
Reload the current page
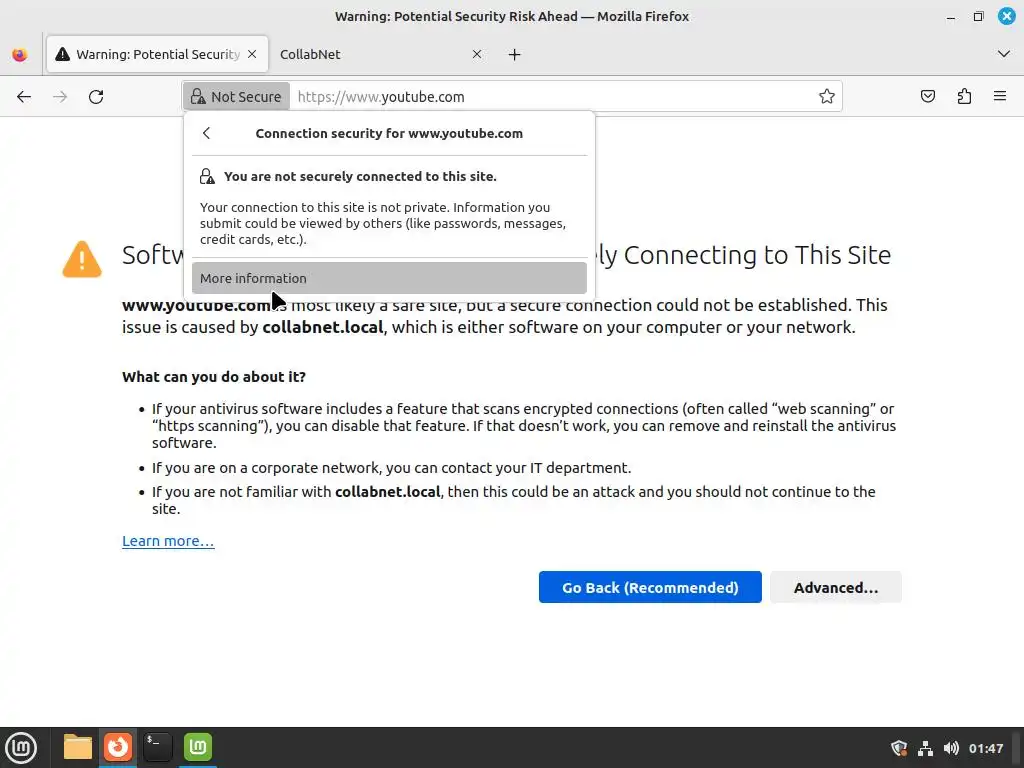[96, 97]
